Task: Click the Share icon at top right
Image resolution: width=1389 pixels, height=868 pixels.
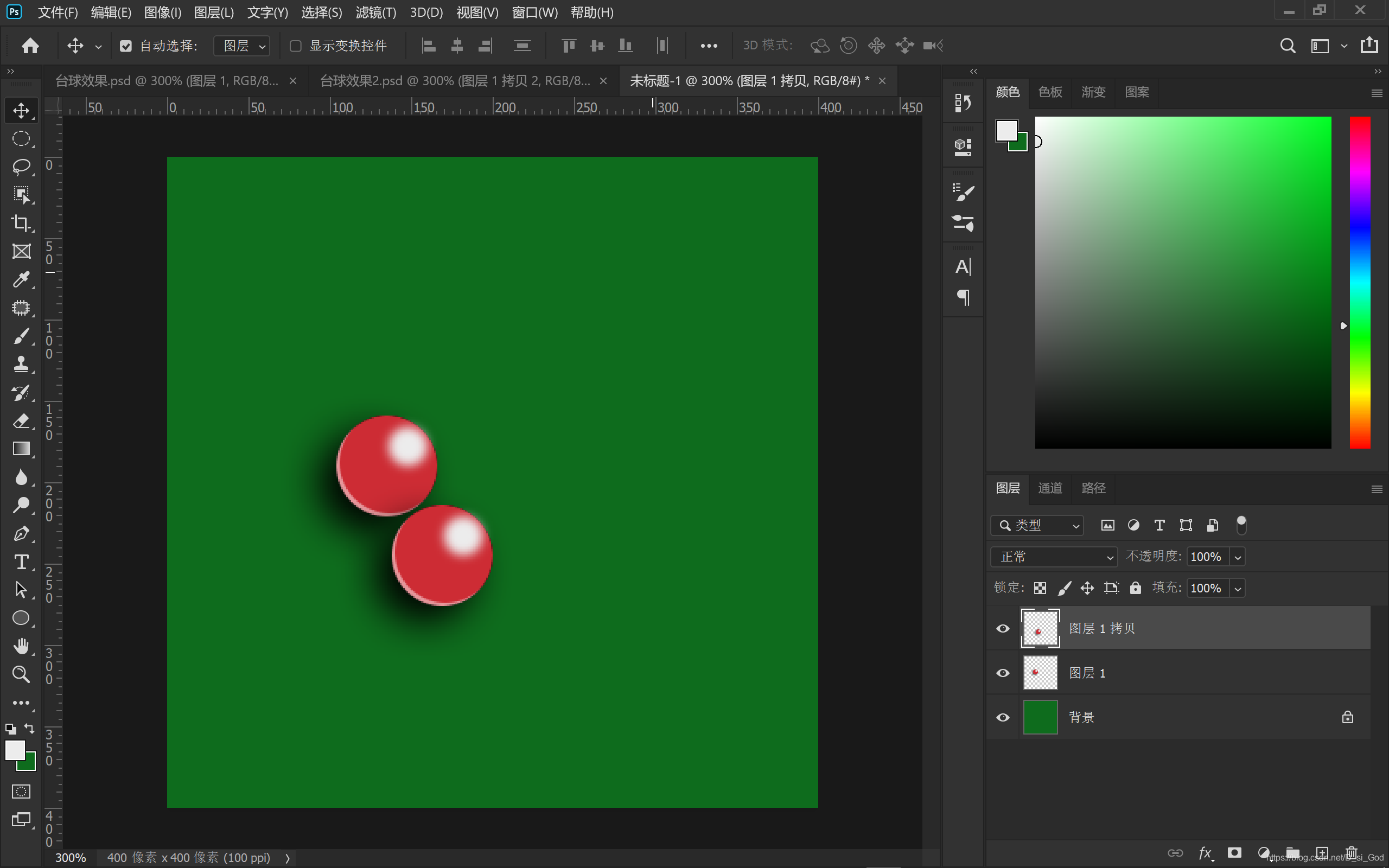Action: pyautogui.click(x=1369, y=45)
